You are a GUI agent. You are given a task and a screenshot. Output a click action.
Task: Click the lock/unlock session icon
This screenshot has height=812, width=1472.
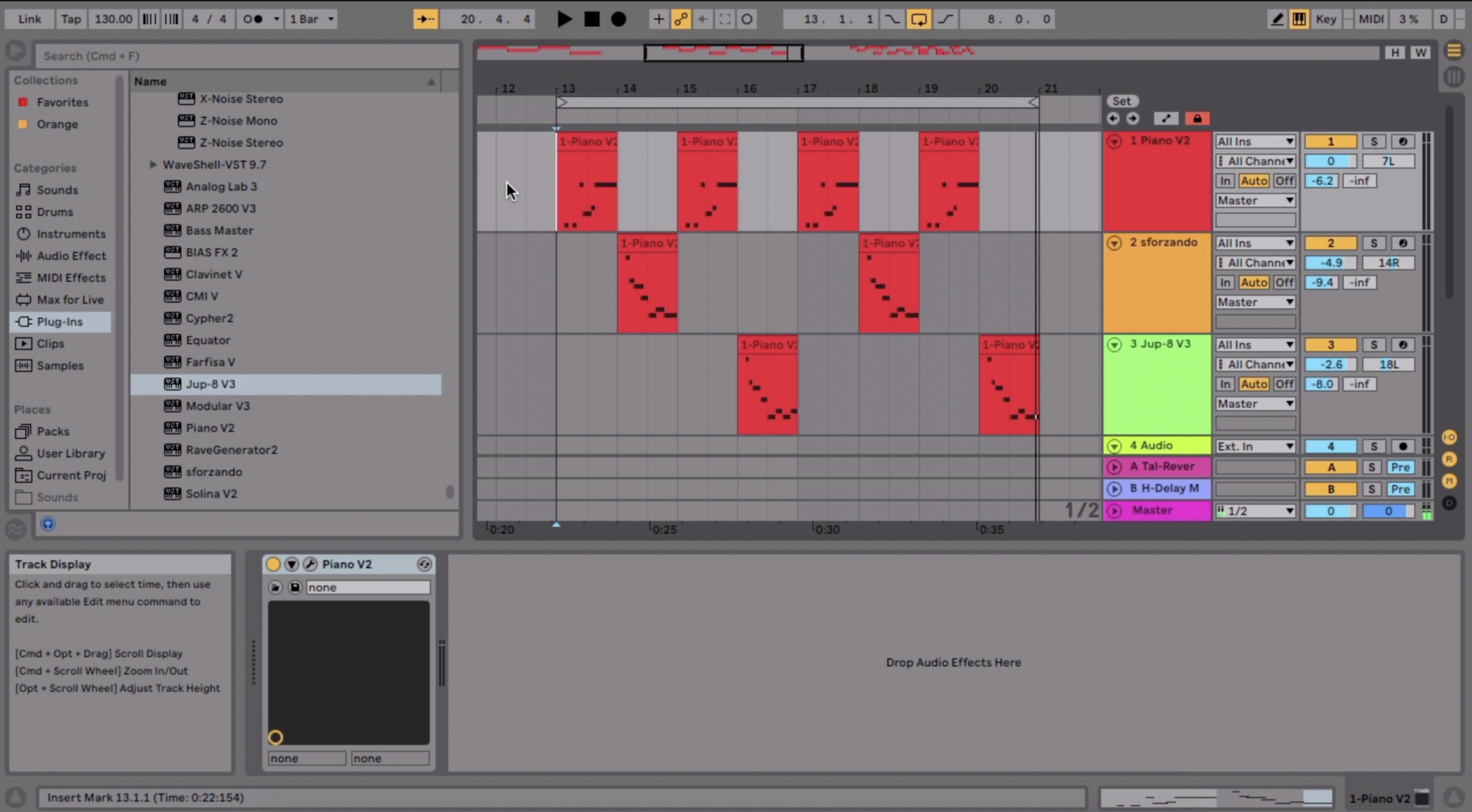(1196, 118)
